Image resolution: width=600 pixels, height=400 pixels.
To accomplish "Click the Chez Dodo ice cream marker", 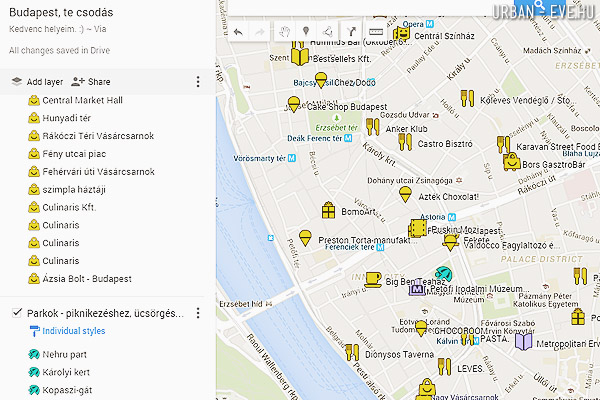I will coord(321,80).
